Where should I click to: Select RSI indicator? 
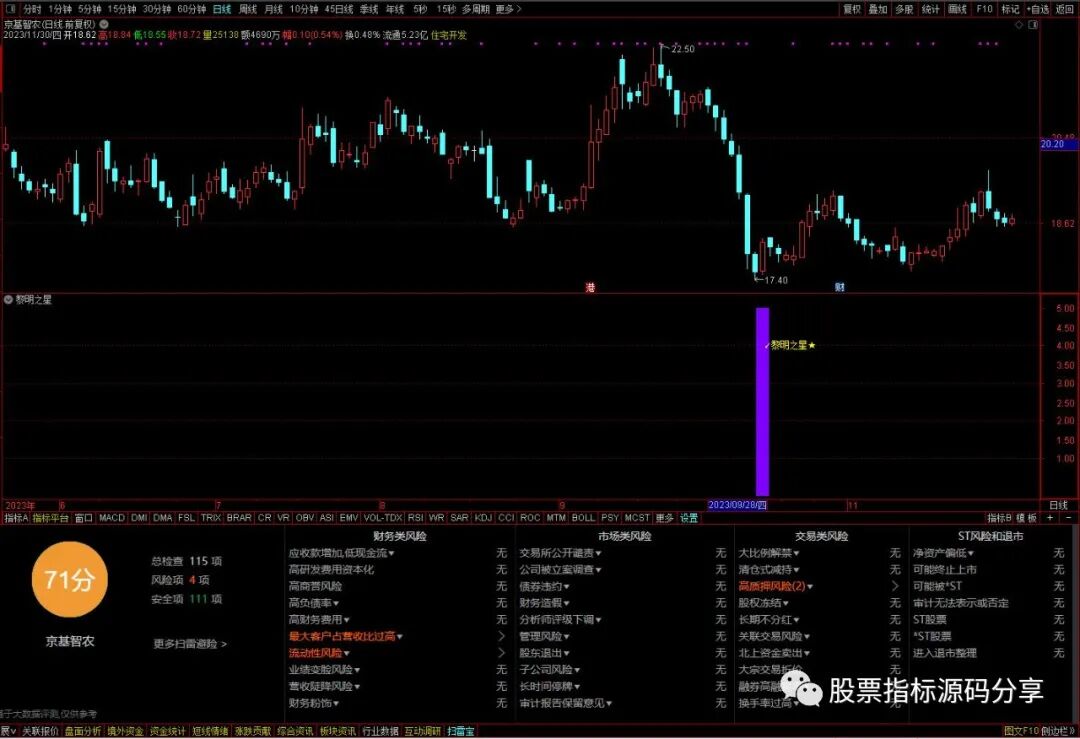tap(415, 518)
